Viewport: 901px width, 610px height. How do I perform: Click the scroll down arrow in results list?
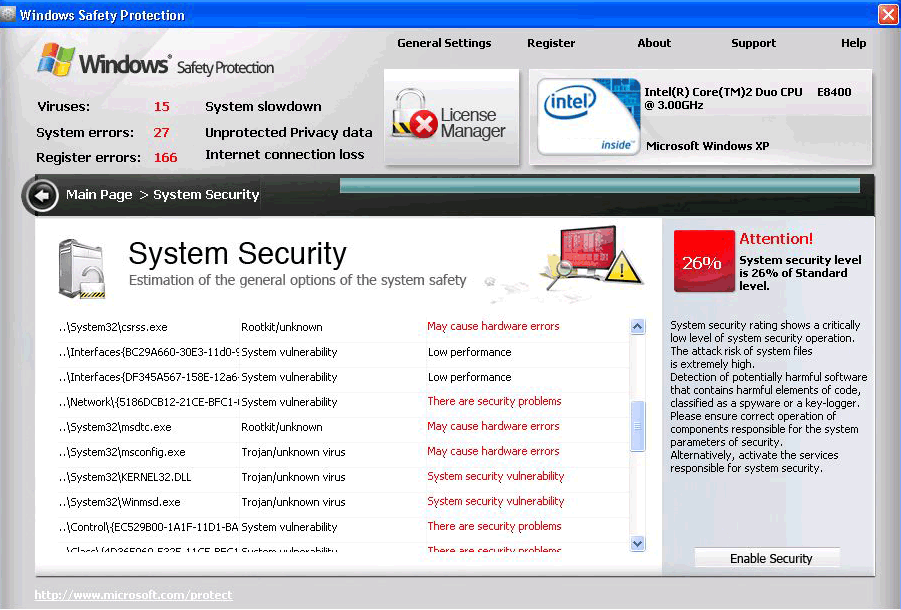pos(638,543)
